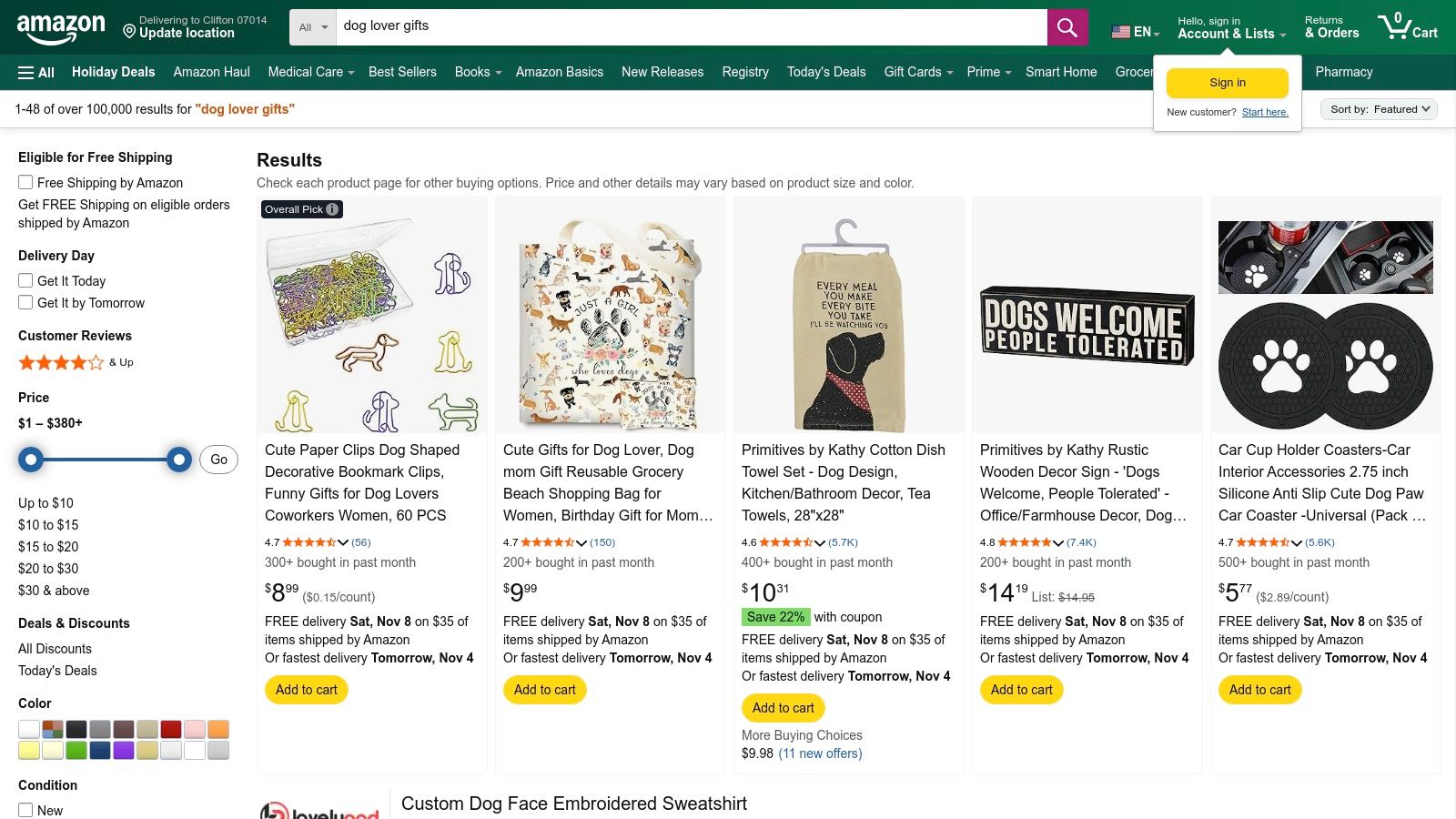Image resolution: width=1456 pixels, height=819 pixels.
Task: Expand the All search category dropdown
Action: 313,27
